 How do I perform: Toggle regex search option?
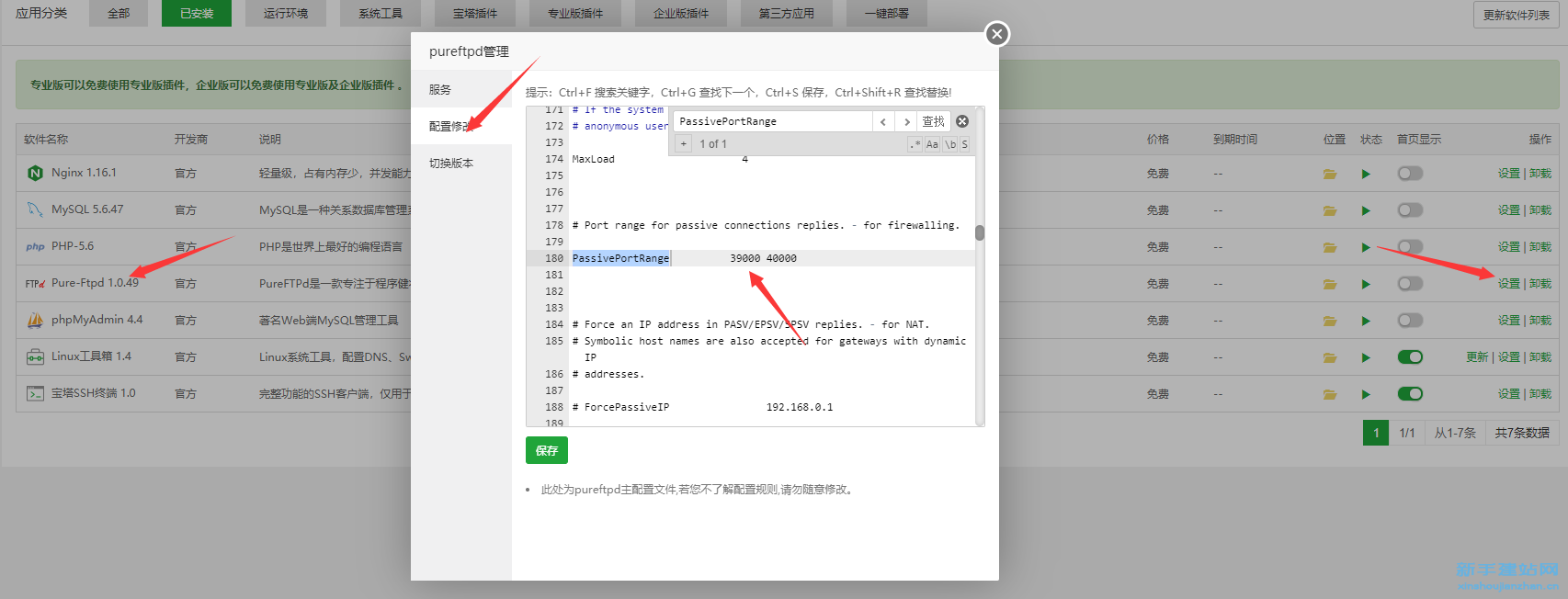click(x=915, y=144)
